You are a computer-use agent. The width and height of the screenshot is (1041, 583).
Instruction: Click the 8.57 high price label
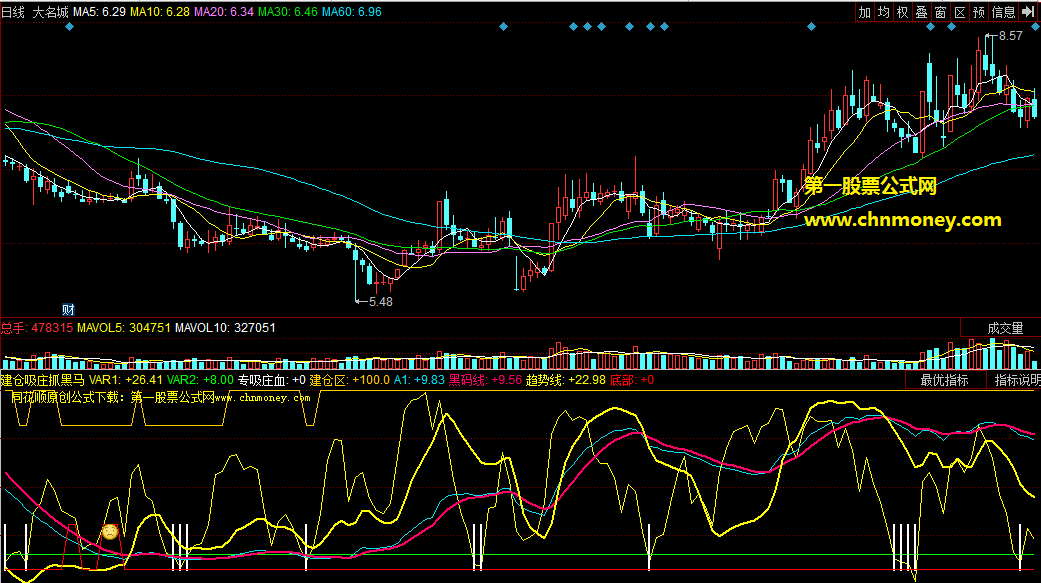[1010, 36]
